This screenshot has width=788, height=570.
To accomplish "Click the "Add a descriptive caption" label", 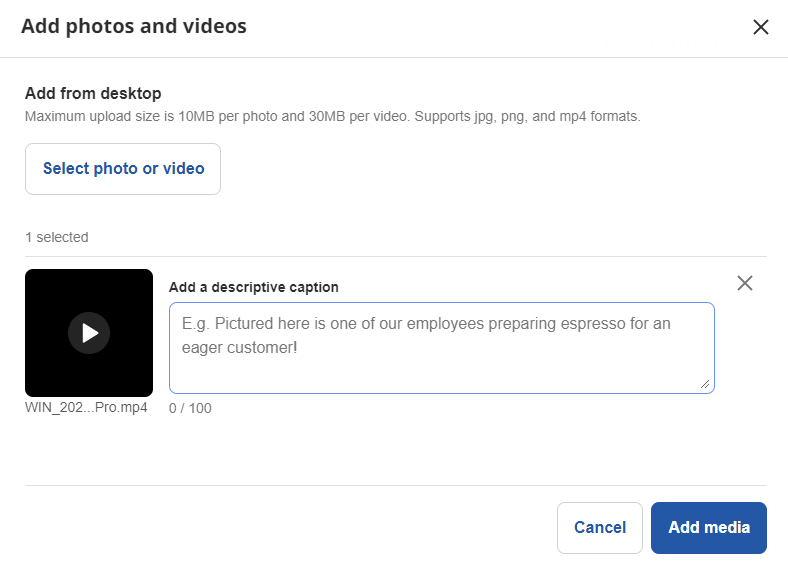I will (254, 287).
